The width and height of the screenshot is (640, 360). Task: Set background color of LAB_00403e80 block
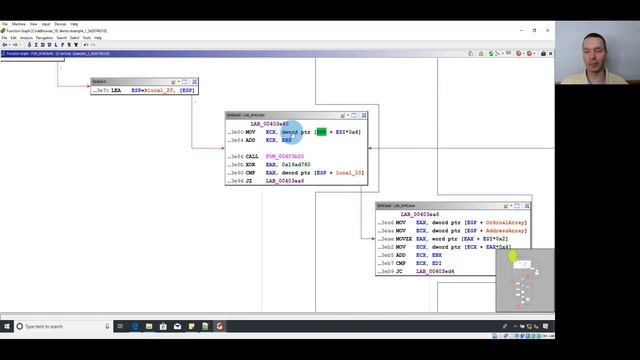tap(343, 116)
